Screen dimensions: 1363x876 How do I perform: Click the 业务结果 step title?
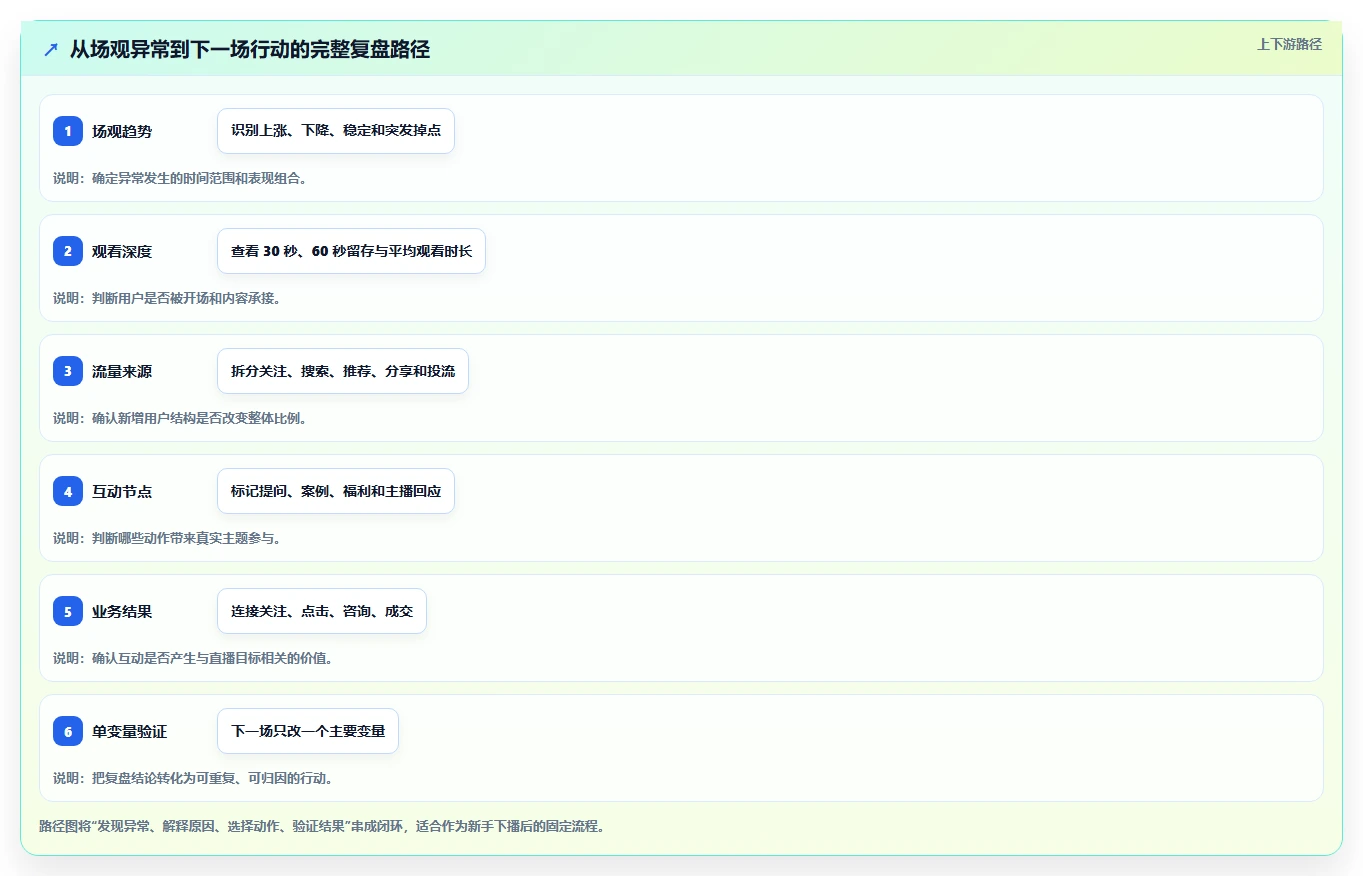tap(122, 611)
